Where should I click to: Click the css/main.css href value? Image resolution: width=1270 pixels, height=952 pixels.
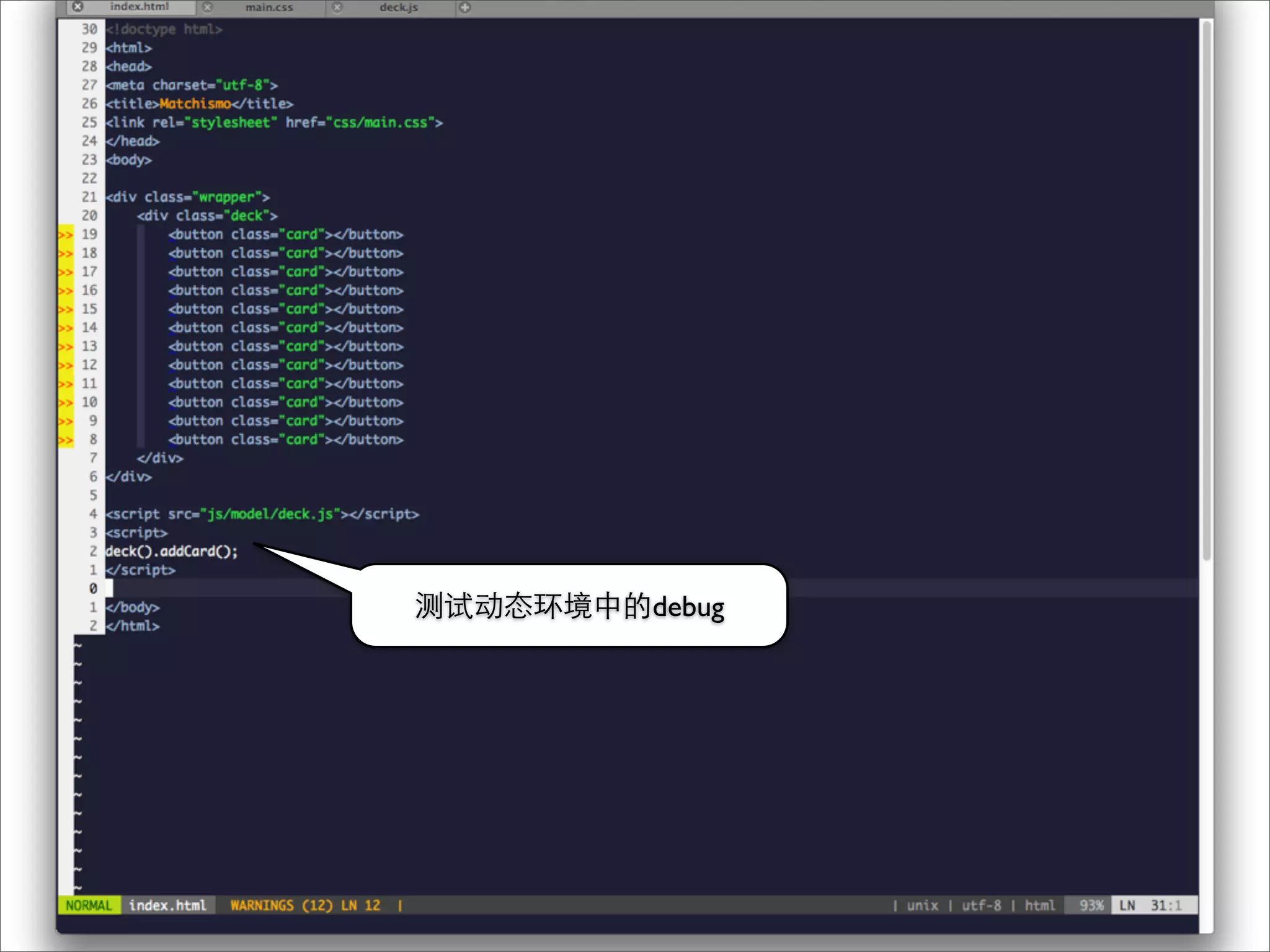pyautogui.click(x=380, y=122)
